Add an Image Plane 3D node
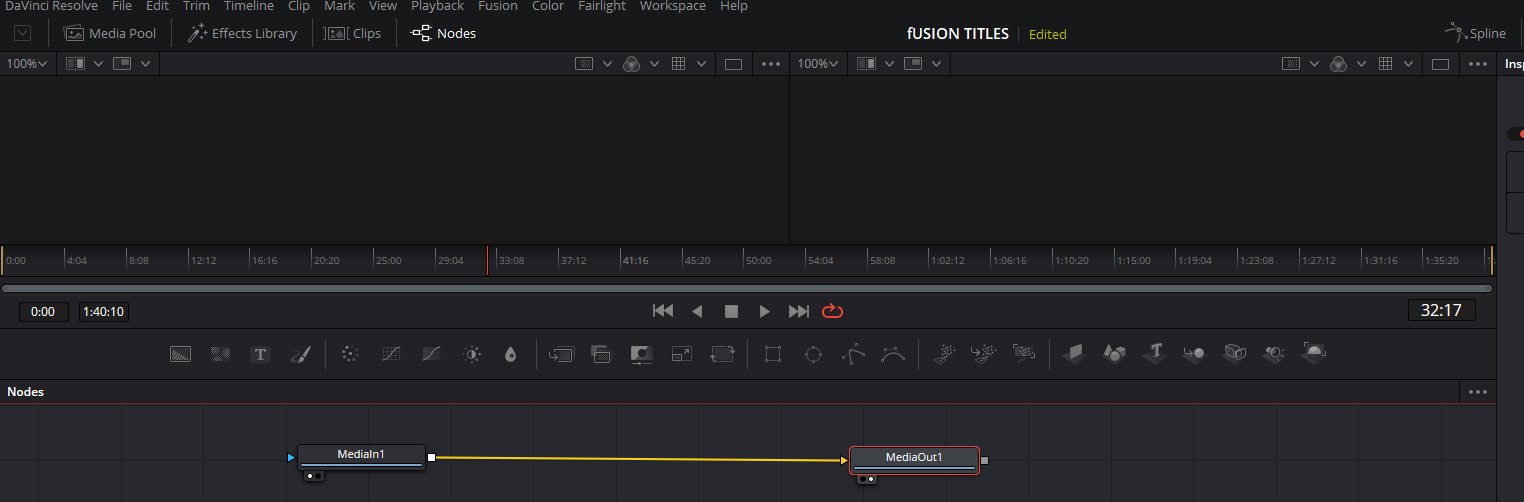The height and width of the screenshot is (502, 1524). [1073, 353]
